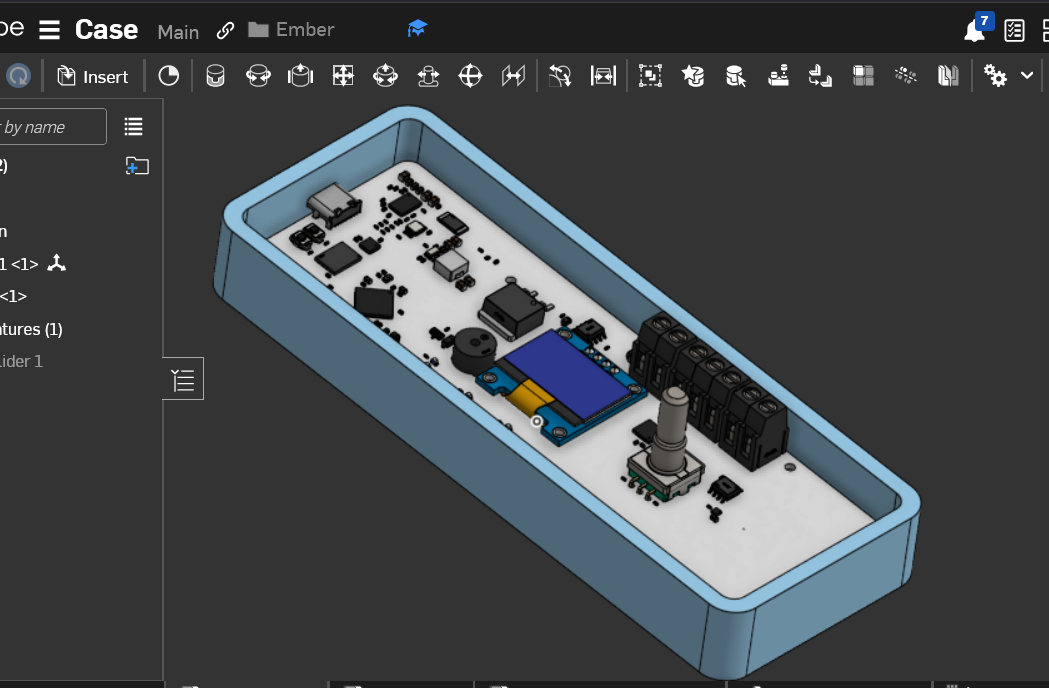The height and width of the screenshot is (688, 1049).
Task: Select the Revolute mate tool
Action: point(258,76)
